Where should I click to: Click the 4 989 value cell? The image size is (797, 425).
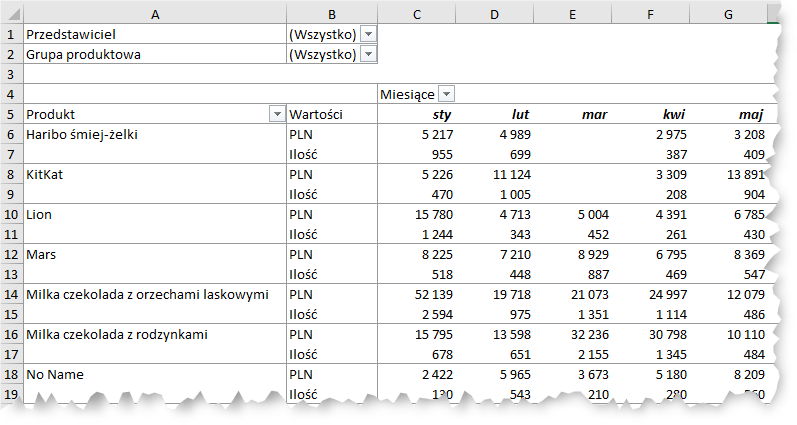pyautogui.click(x=495, y=134)
